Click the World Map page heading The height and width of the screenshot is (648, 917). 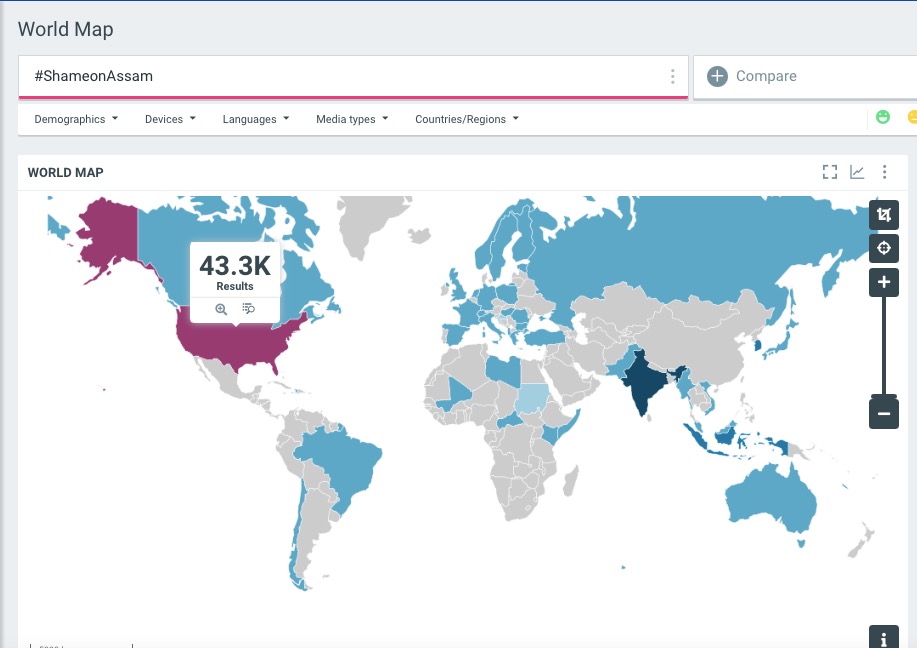point(66,29)
